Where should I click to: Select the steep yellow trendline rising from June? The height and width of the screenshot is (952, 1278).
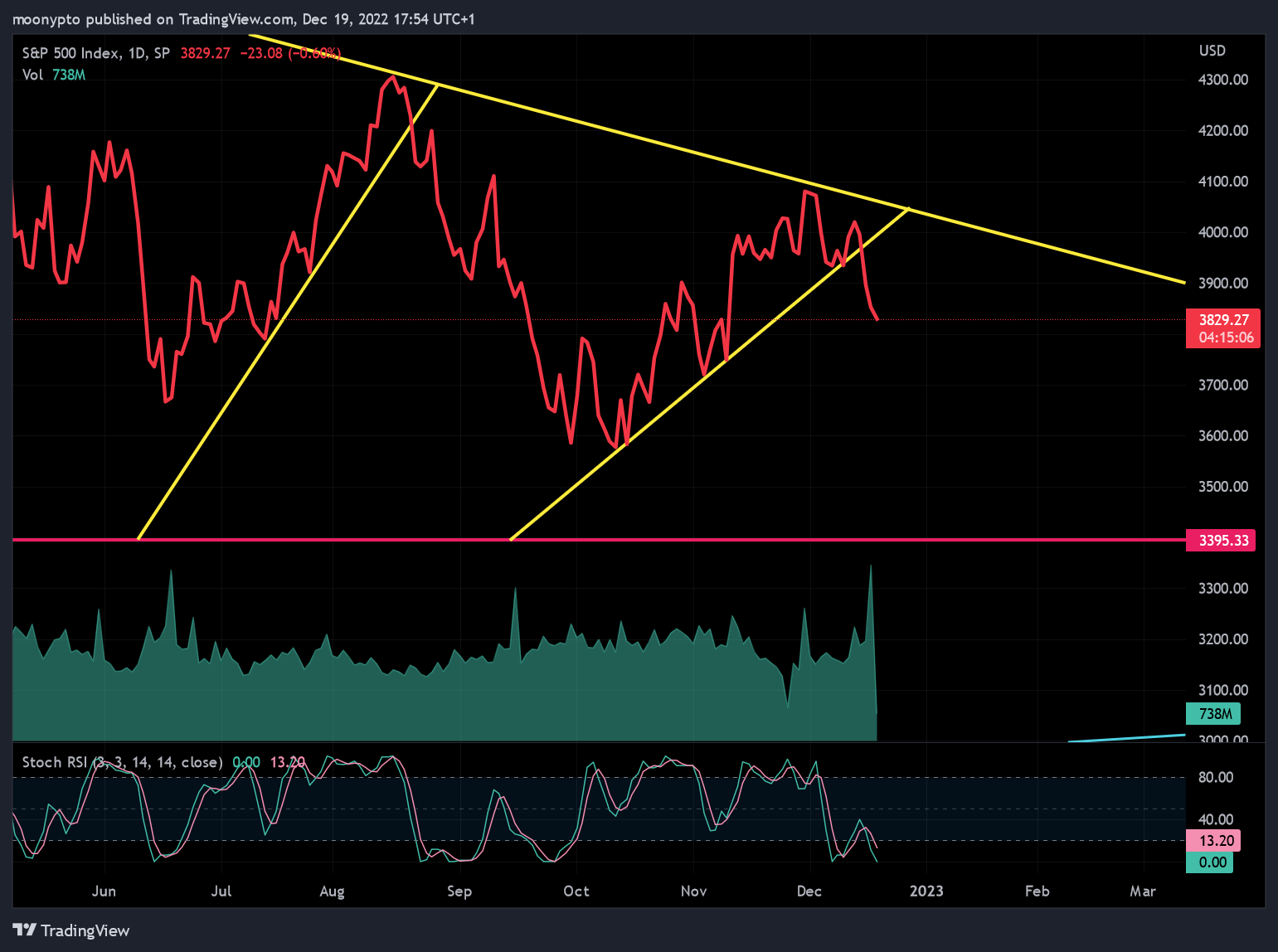tap(286, 313)
